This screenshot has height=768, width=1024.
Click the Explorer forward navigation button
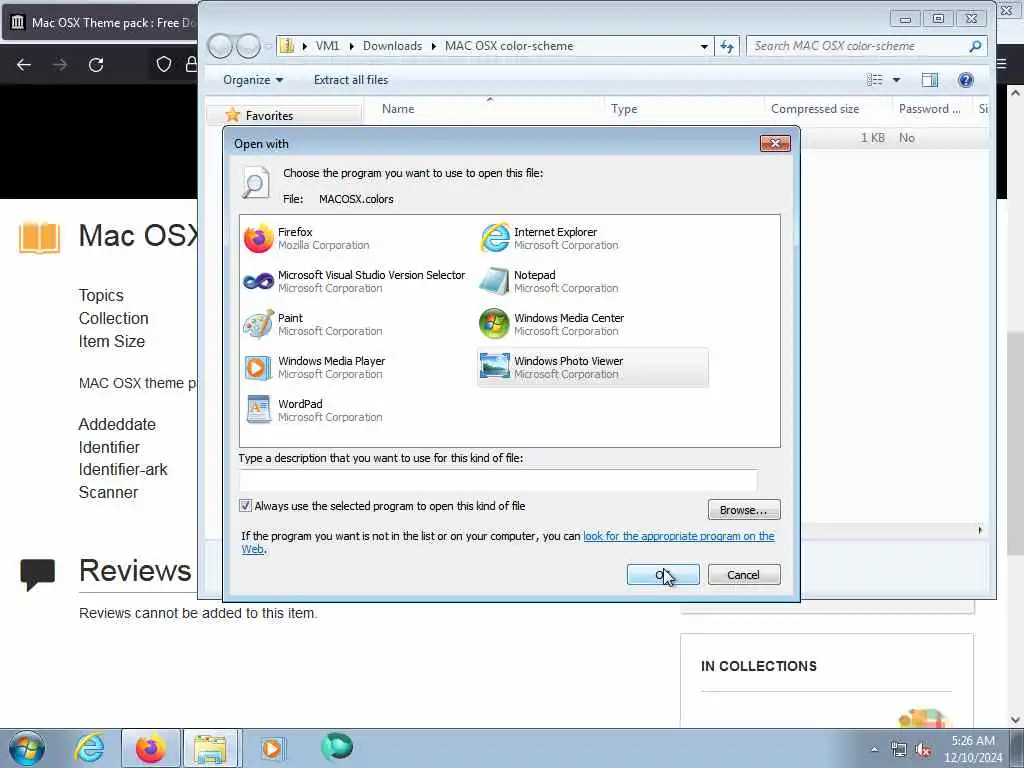pyautogui.click(x=248, y=46)
